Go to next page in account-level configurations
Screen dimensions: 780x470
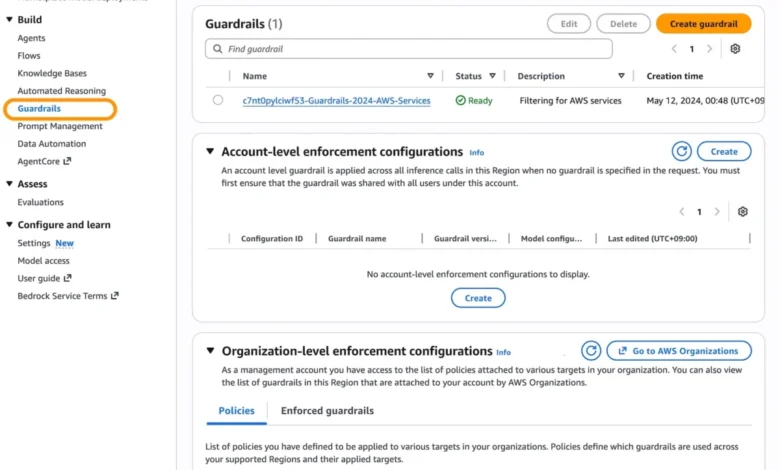coord(717,212)
